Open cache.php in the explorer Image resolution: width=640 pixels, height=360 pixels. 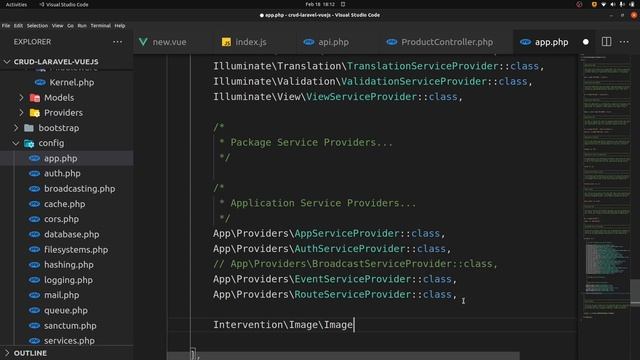64,204
